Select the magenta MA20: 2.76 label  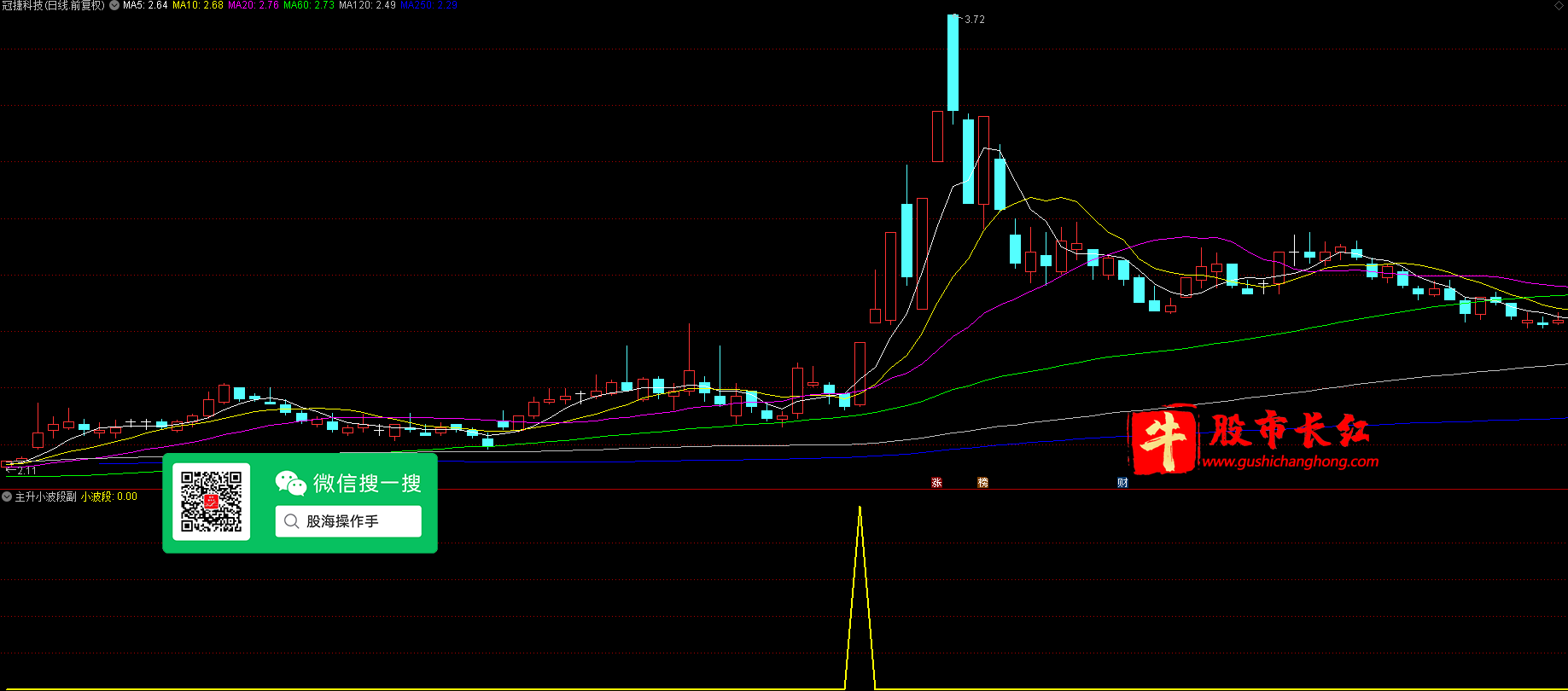click(254, 5)
